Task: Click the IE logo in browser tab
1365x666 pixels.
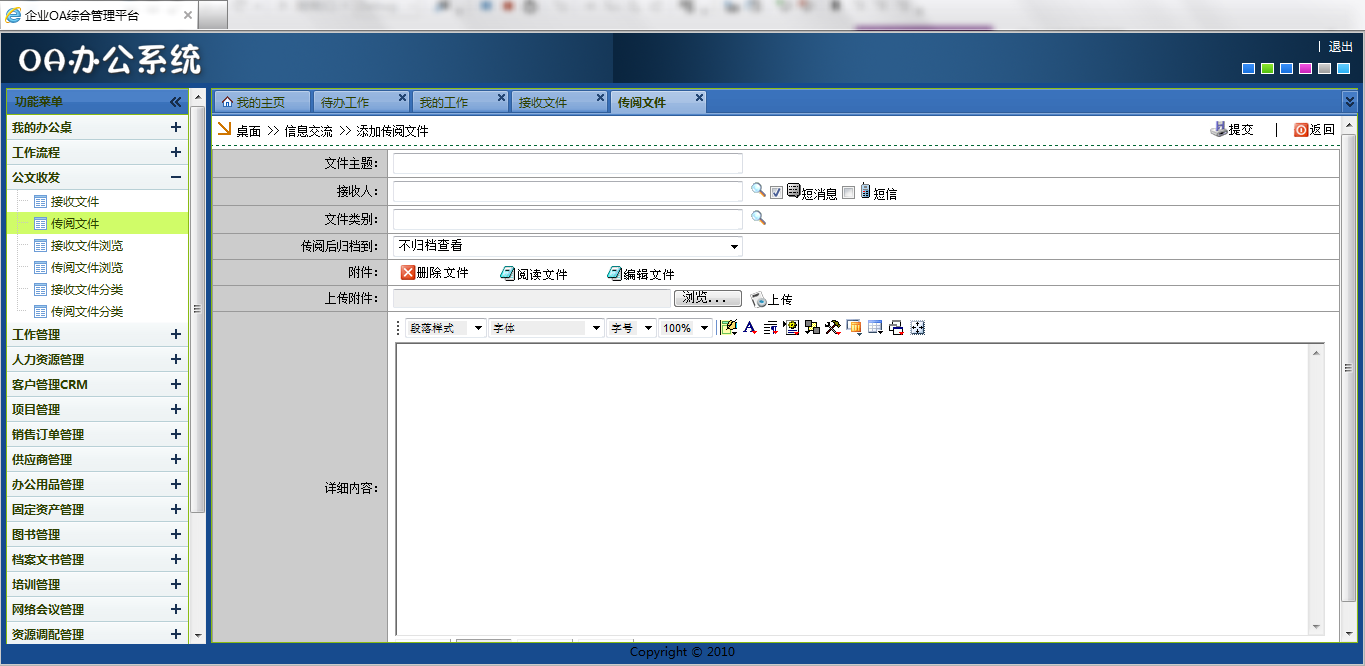Action: pyautogui.click(x=13, y=15)
